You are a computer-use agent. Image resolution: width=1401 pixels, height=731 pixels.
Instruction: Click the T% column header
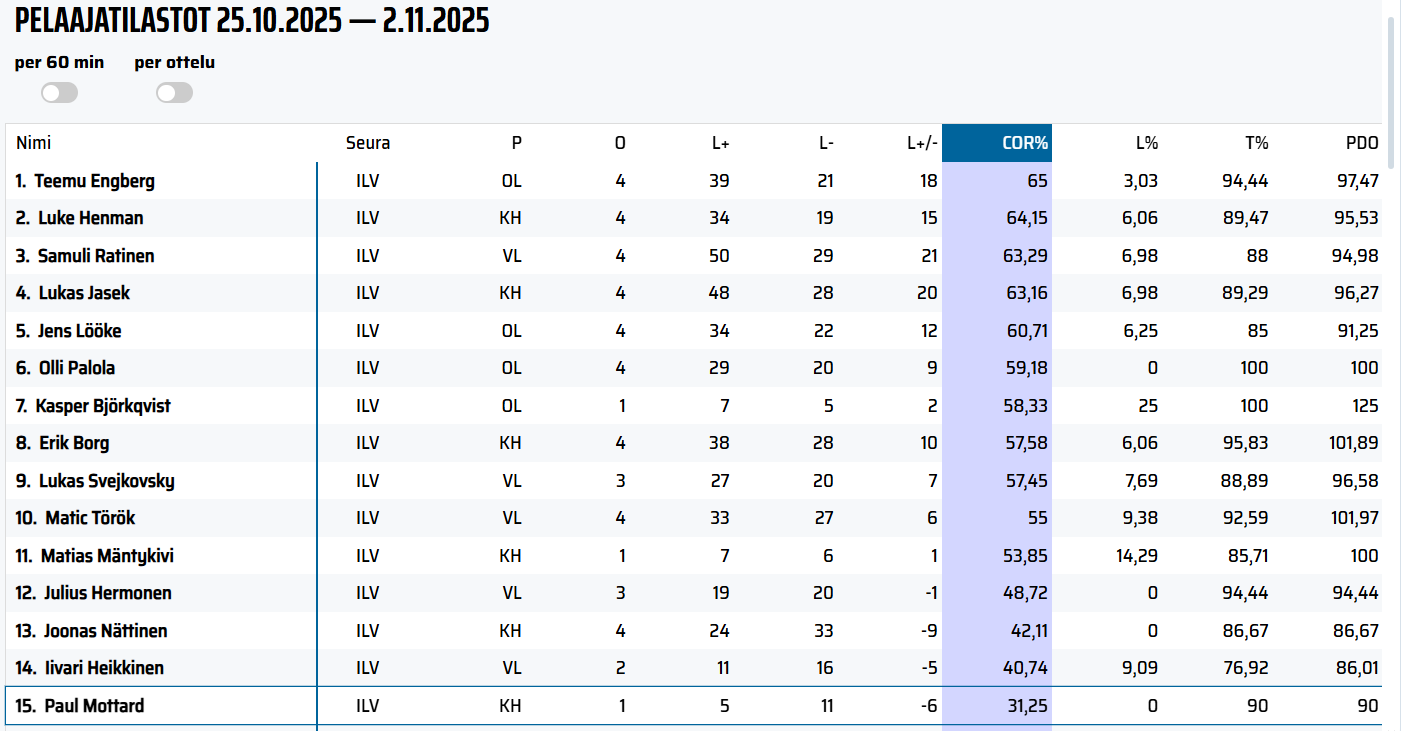[x=1256, y=143]
